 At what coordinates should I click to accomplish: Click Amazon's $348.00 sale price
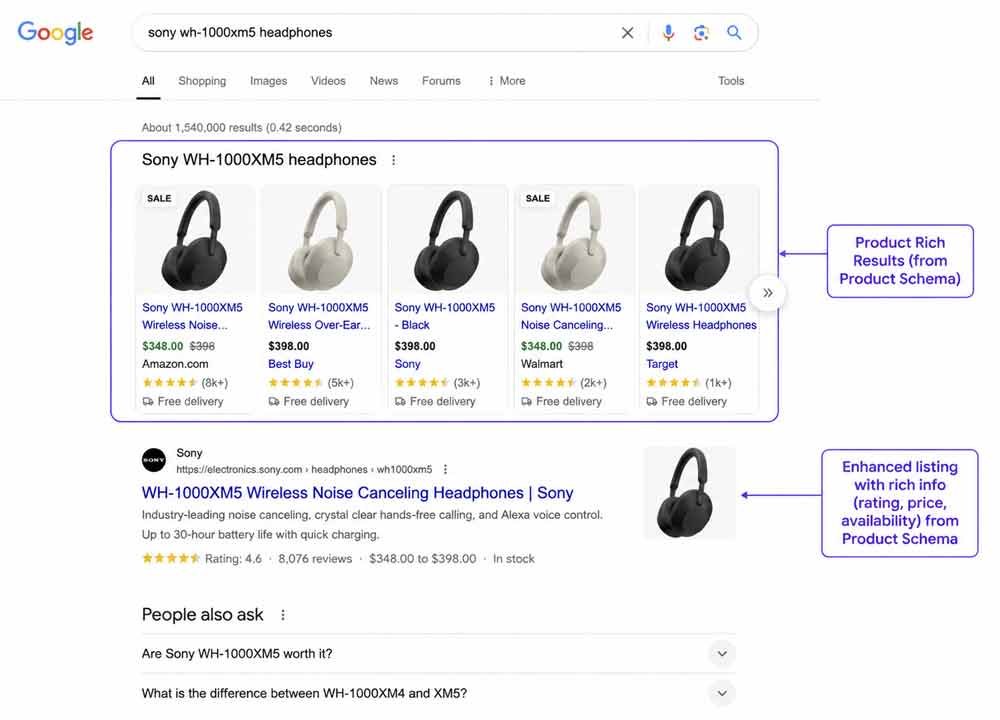pos(162,346)
